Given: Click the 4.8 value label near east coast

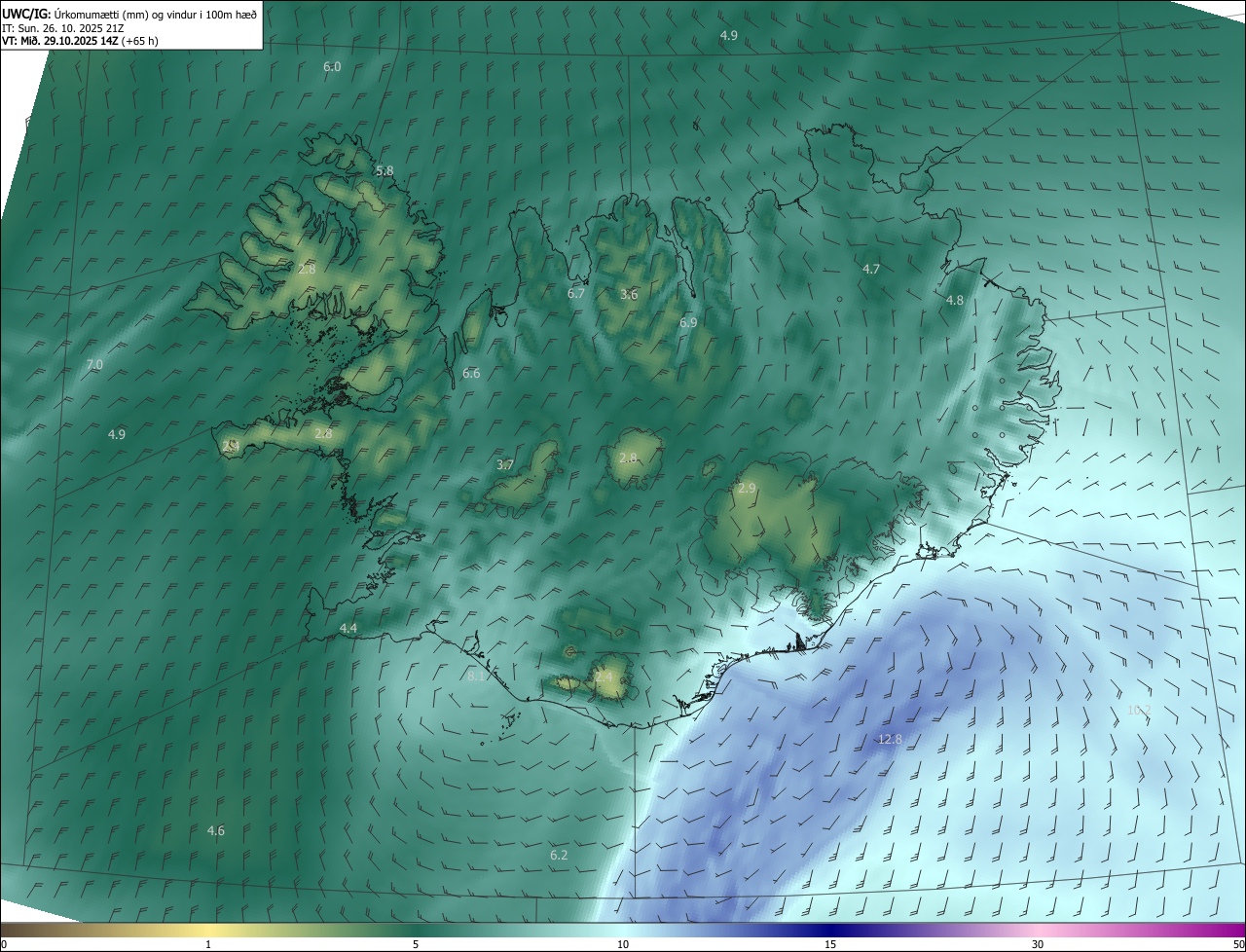Looking at the screenshot, I should coord(955,301).
